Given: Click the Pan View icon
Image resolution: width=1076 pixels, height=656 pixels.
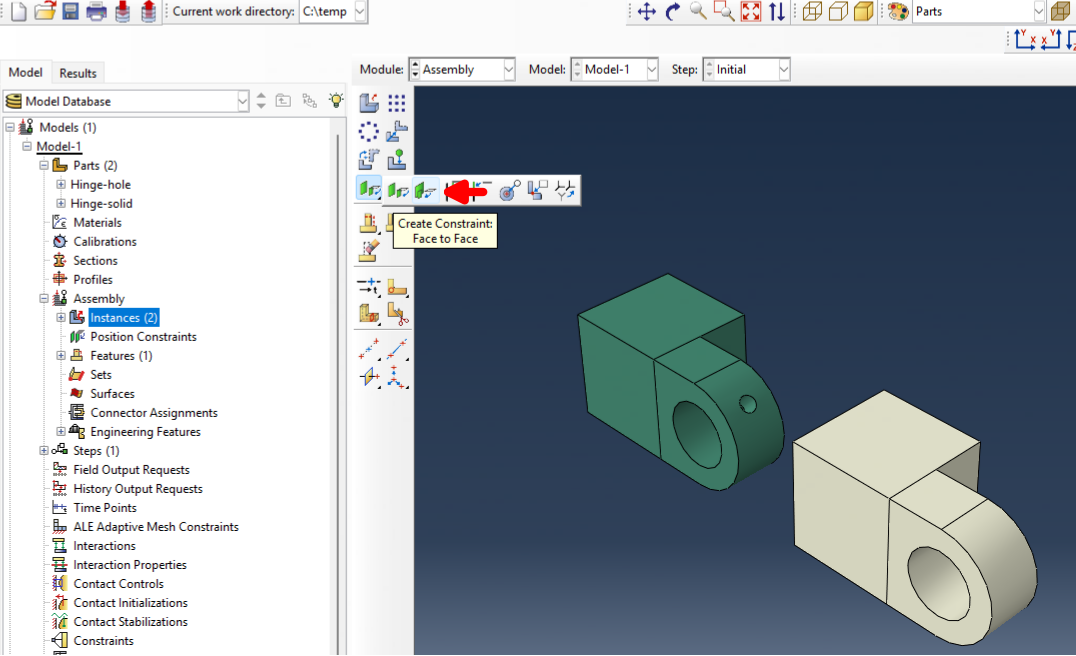Looking at the screenshot, I should 646,12.
